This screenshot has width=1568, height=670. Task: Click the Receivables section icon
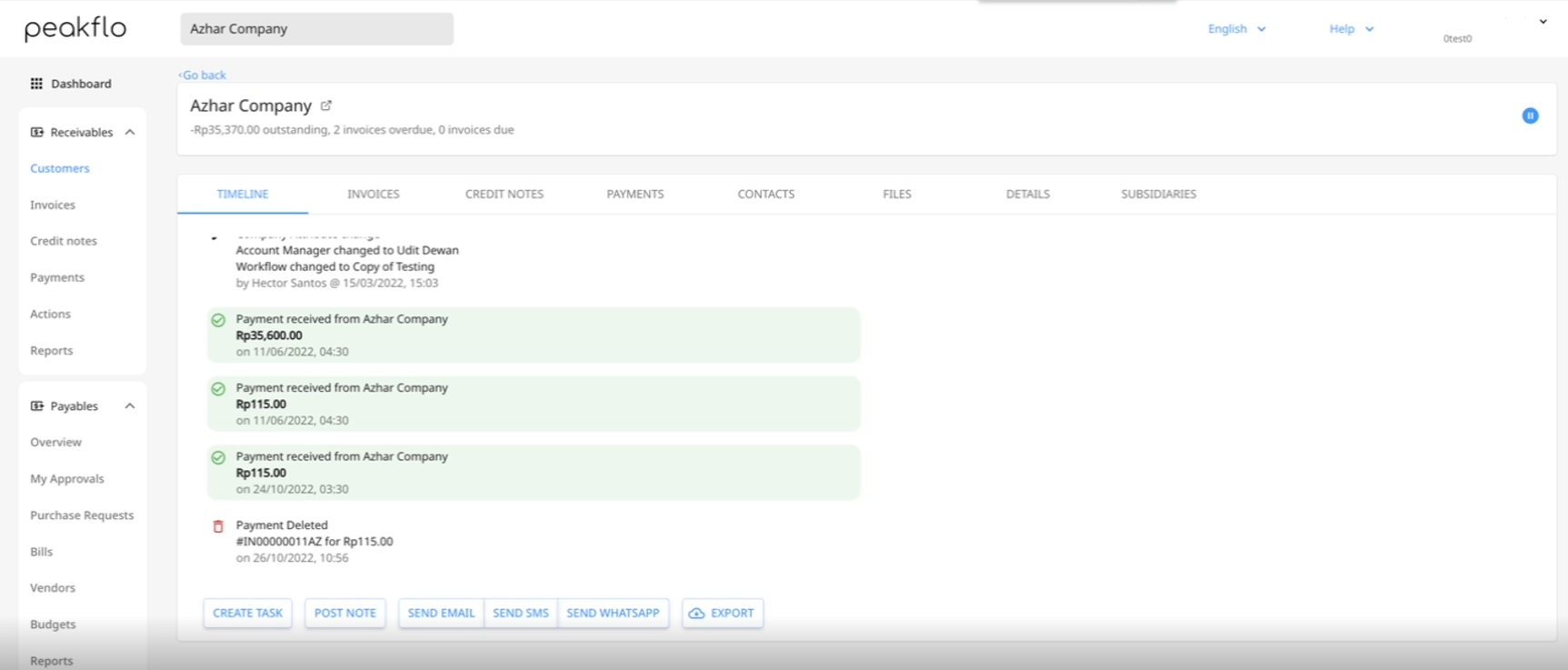tap(37, 132)
